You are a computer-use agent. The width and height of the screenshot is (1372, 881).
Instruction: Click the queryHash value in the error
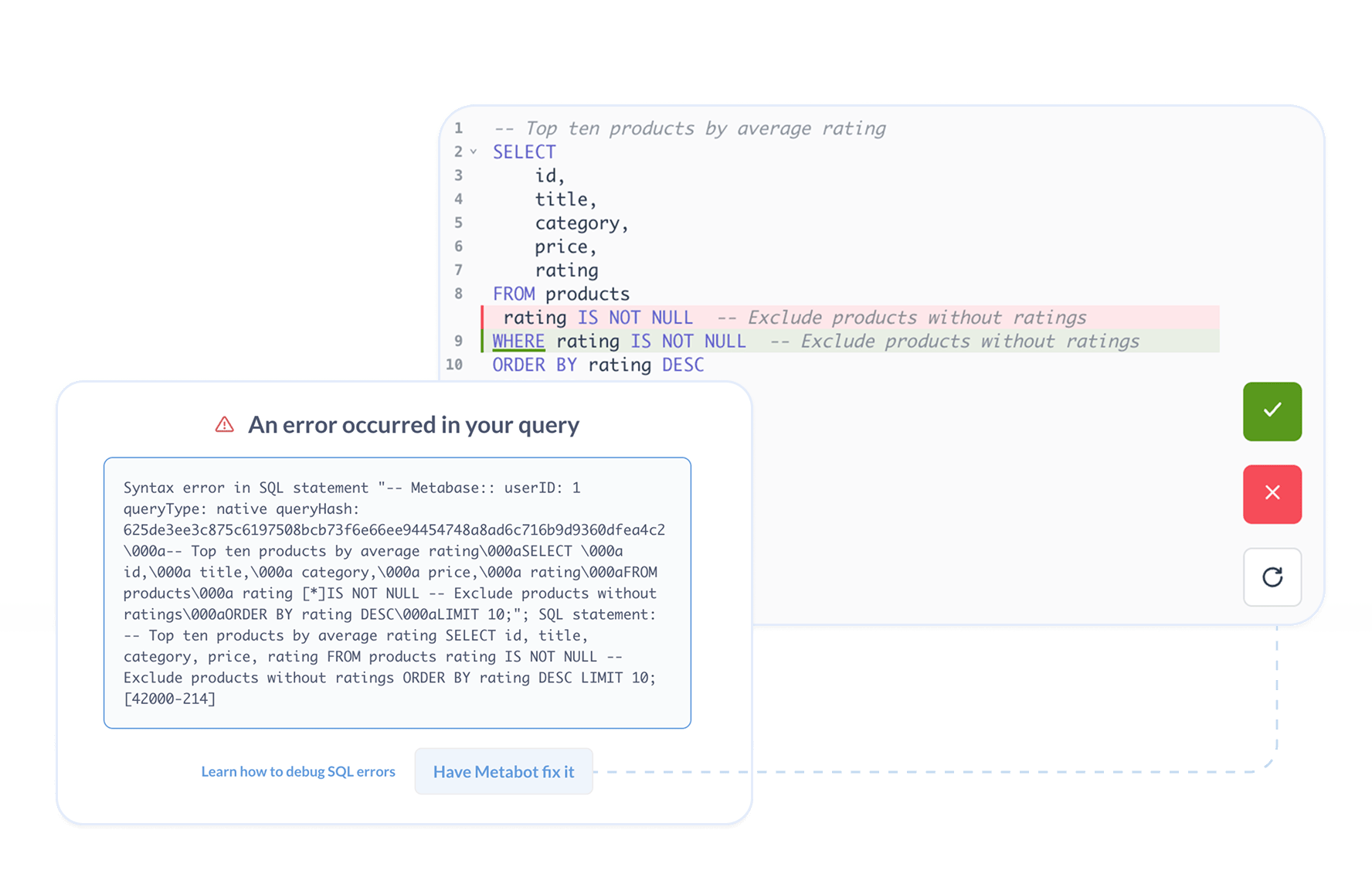tap(394, 530)
